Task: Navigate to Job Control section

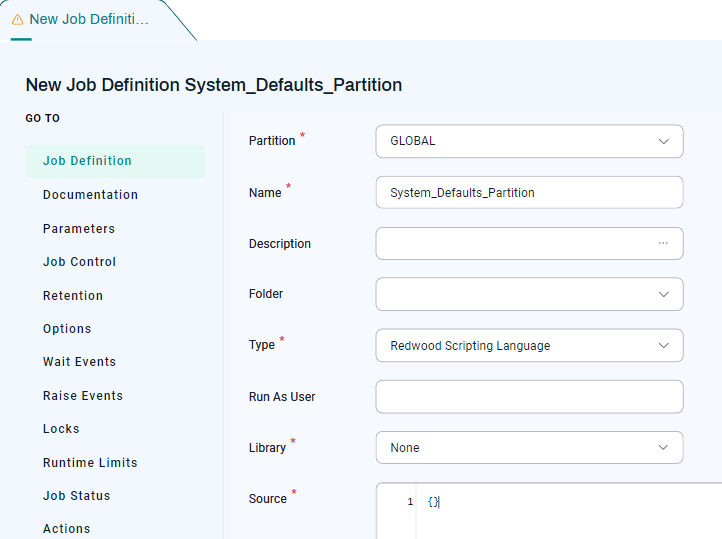Action: pos(79,262)
